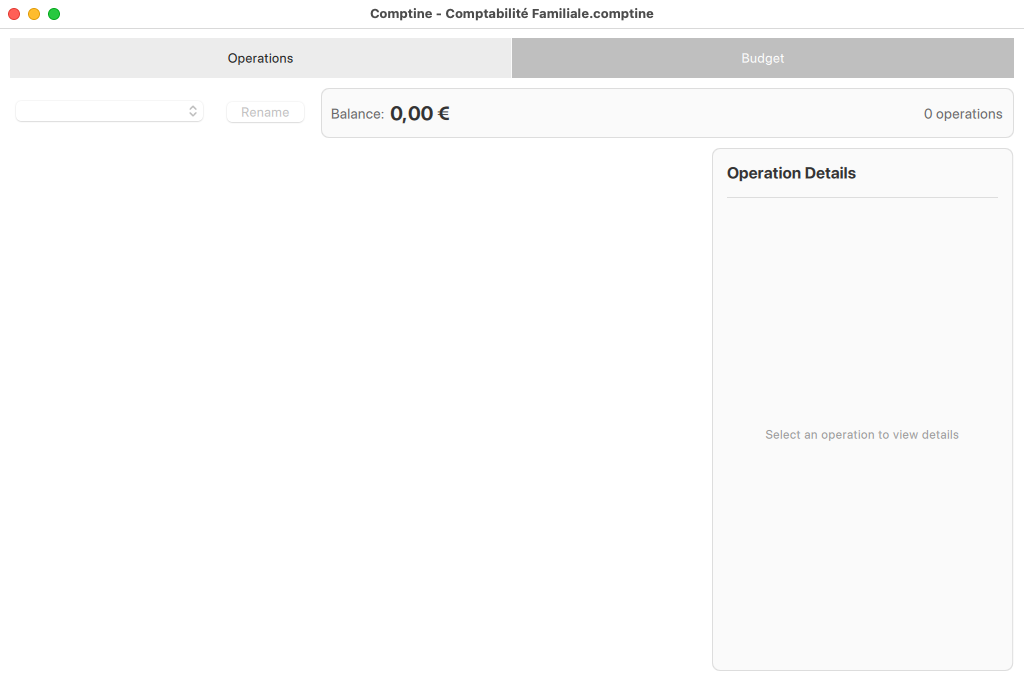The image size is (1024, 681).
Task: Click "Select an operation to view details" placeholder
Action: (861, 435)
